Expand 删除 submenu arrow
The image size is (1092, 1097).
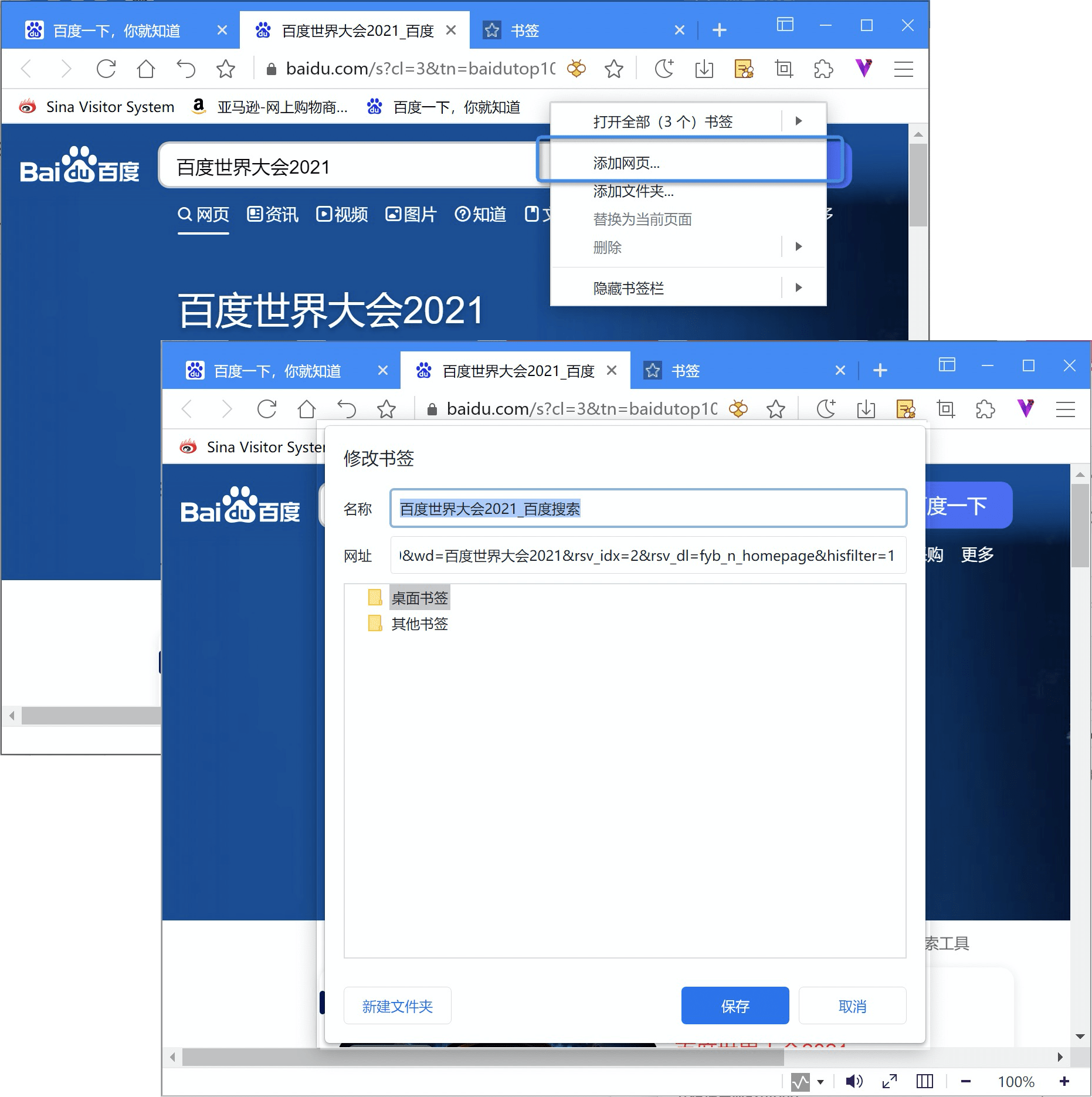pyautogui.click(x=799, y=246)
